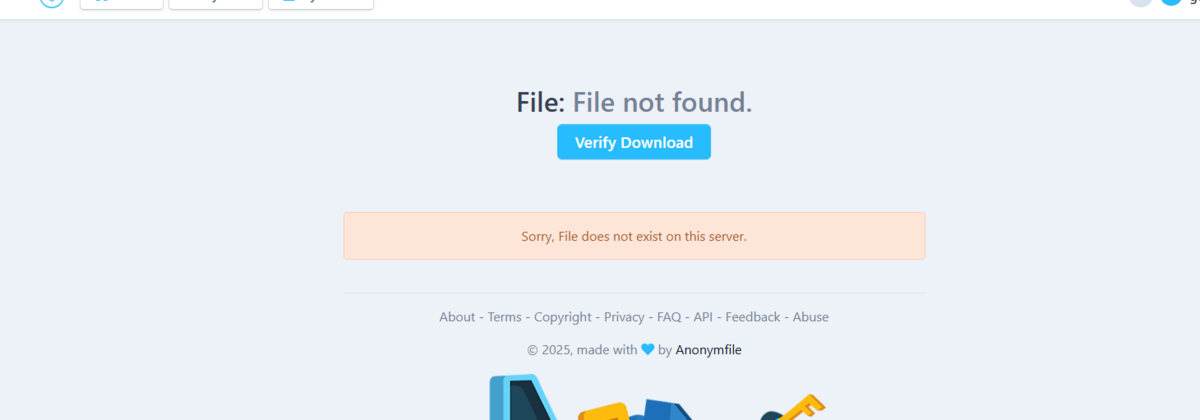Click the blue circular icon in header
Image resolution: width=1200 pixels, height=420 pixels.
(x=1171, y=2)
